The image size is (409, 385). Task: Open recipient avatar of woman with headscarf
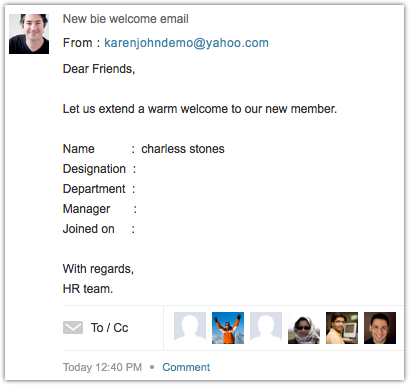304,328
